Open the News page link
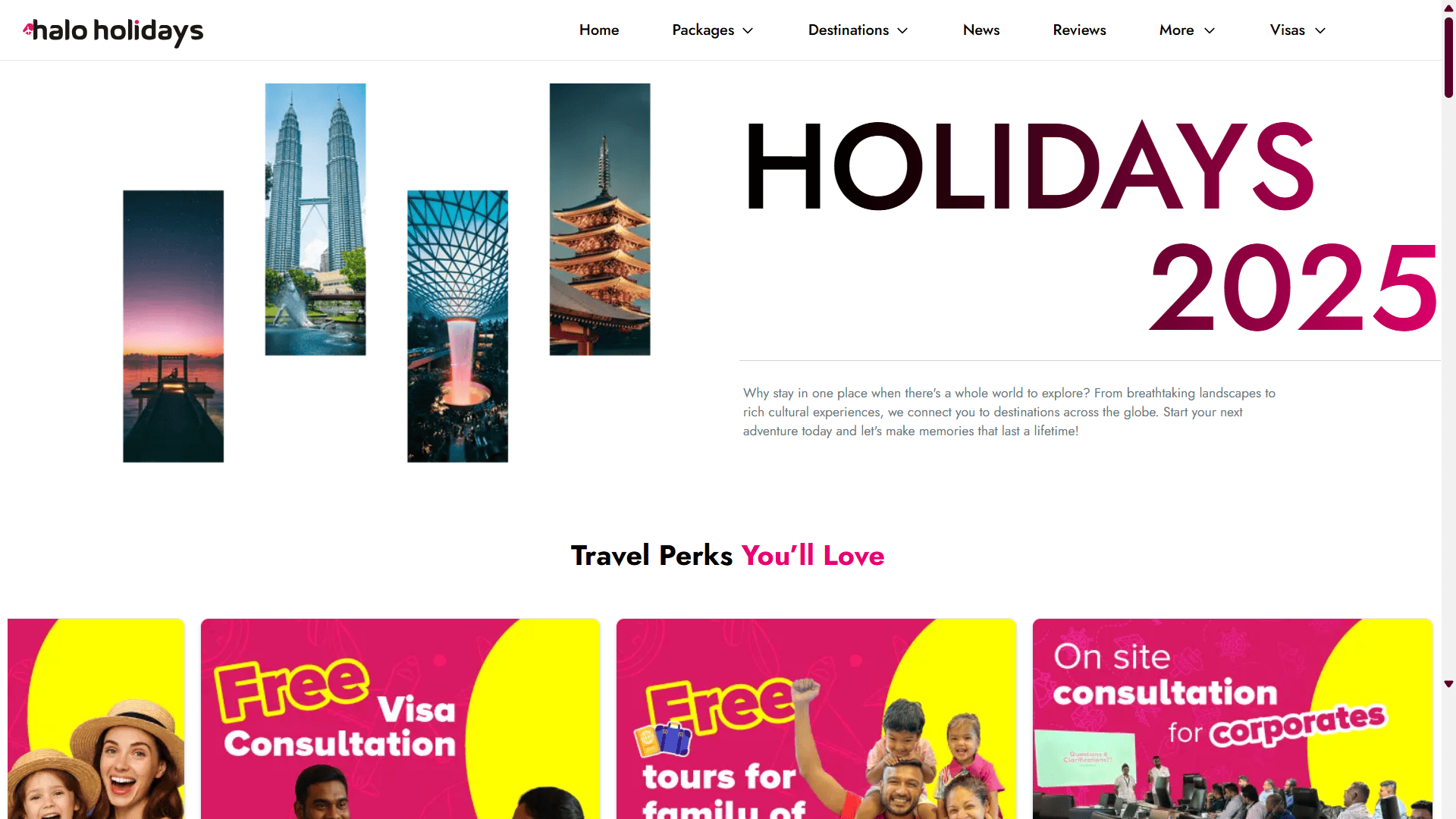 [x=981, y=30]
